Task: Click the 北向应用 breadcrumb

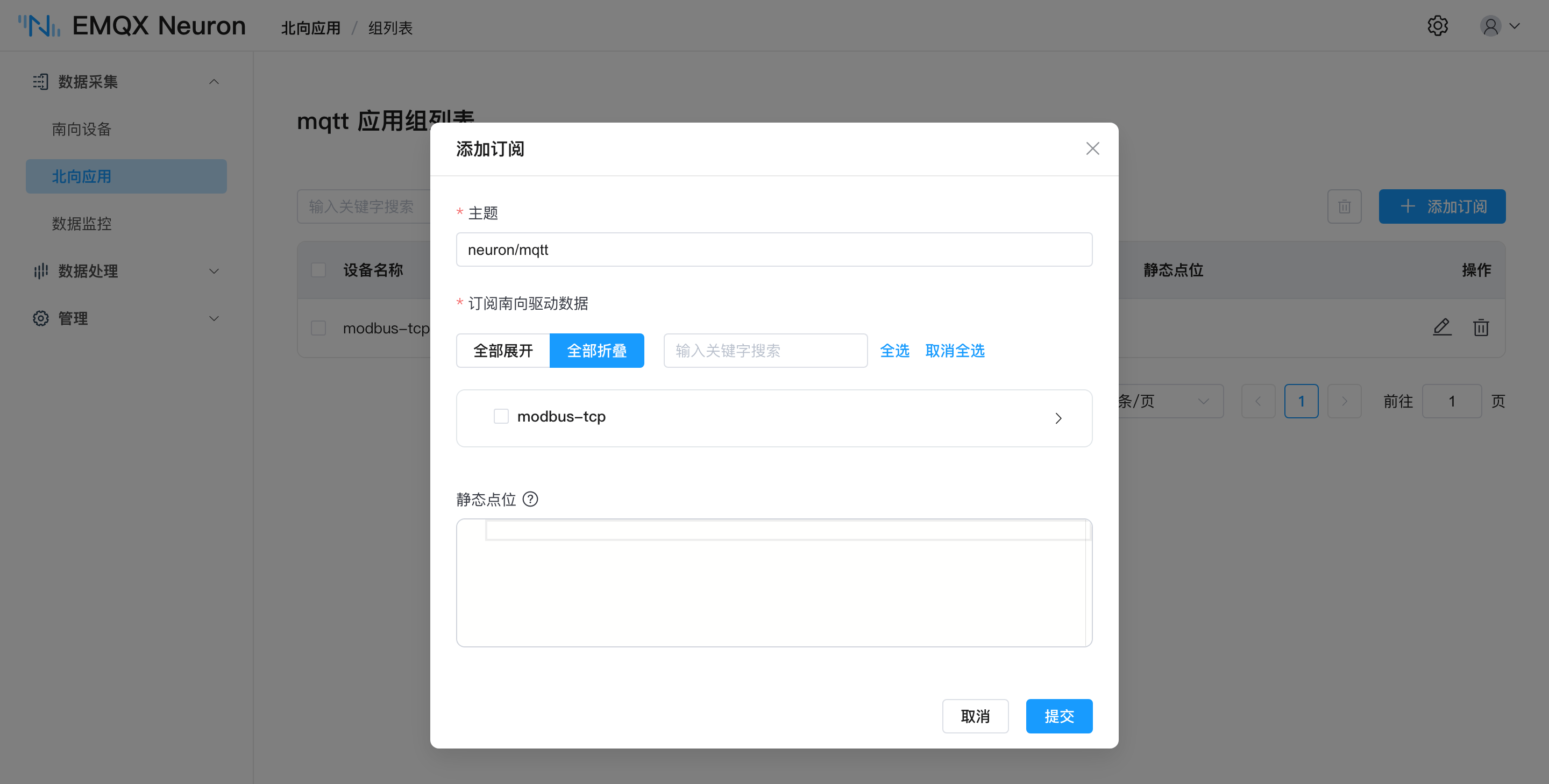Action: pyautogui.click(x=311, y=28)
